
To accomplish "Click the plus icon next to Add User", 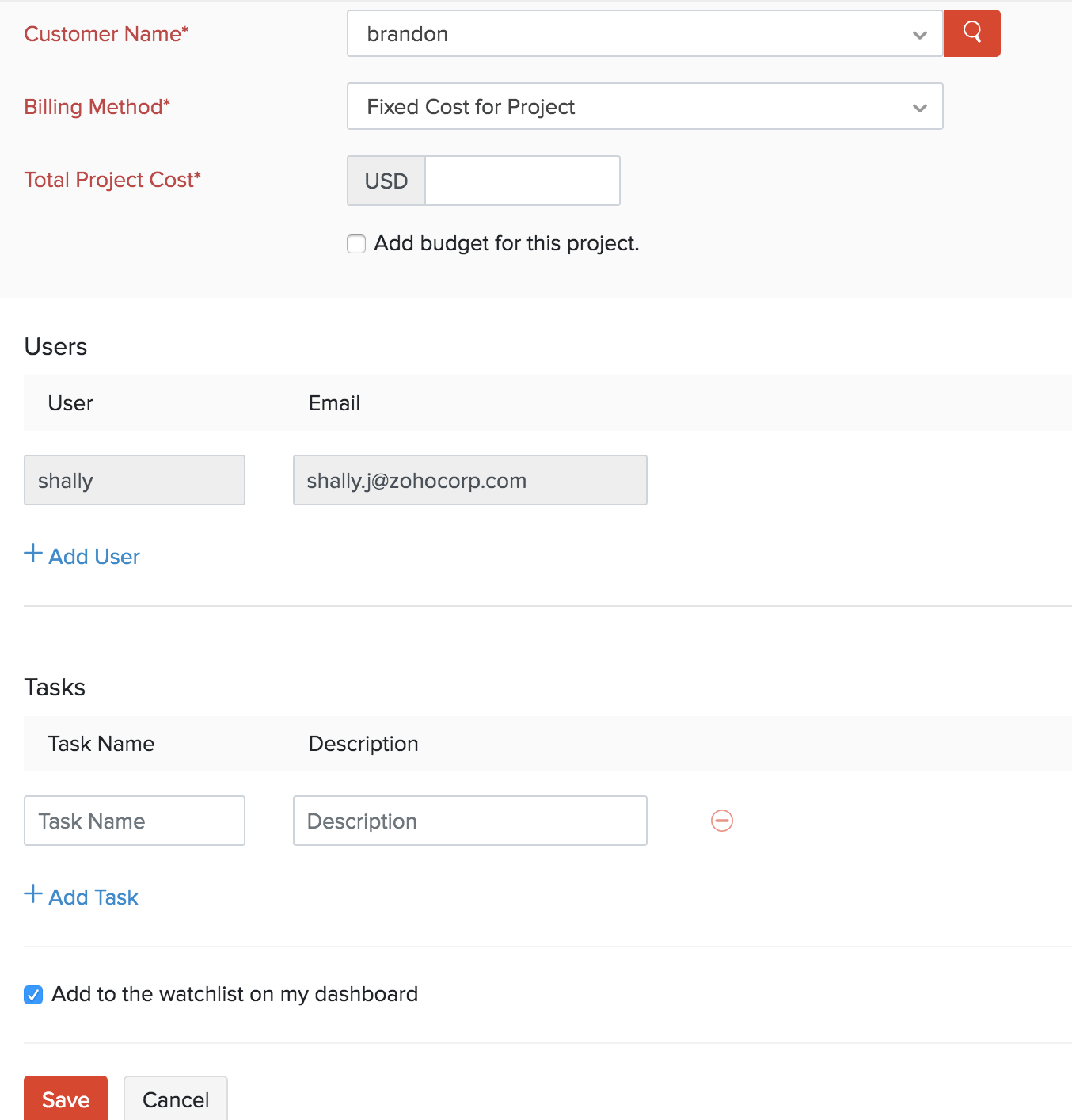I will click(x=32, y=554).
